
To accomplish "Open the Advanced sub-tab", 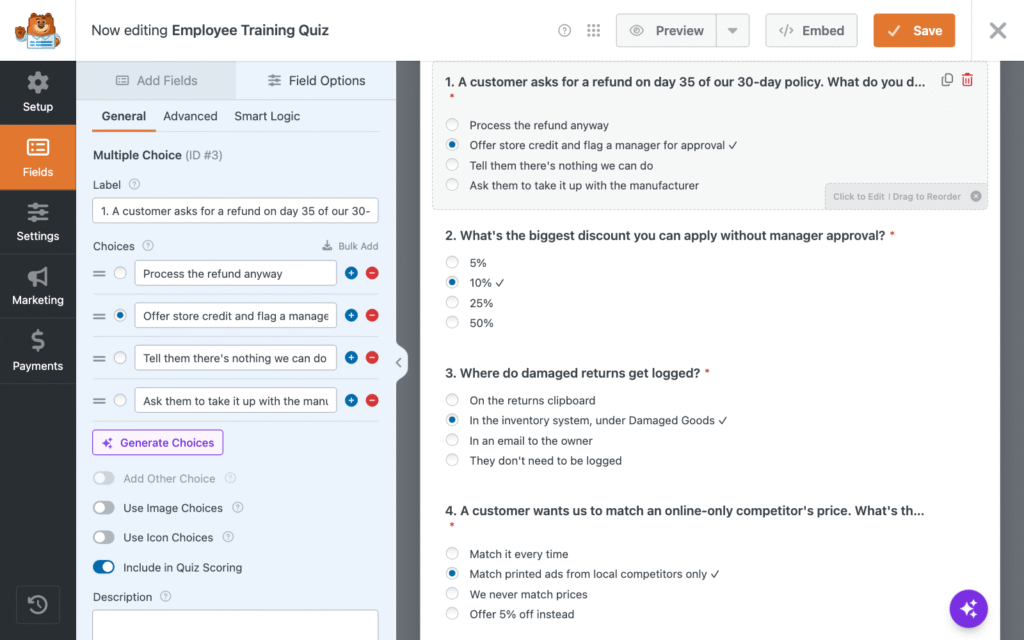I will [x=190, y=116].
